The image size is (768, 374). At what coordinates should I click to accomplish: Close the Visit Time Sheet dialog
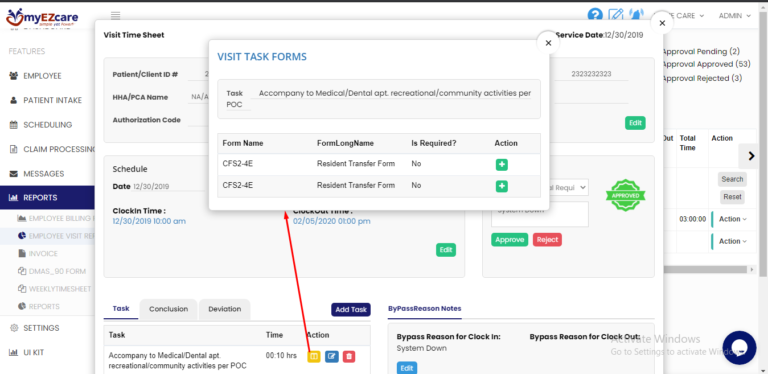(662, 23)
